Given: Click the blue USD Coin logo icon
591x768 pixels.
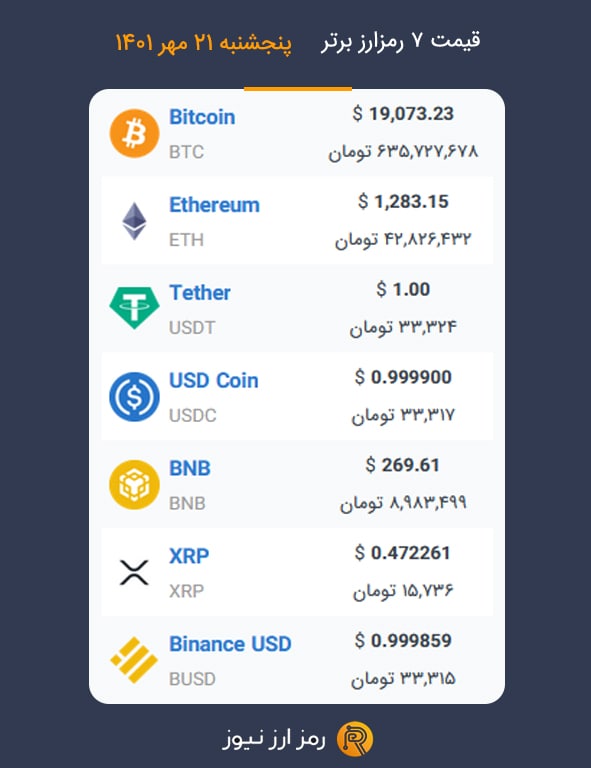Looking at the screenshot, I should pos(134,397).
